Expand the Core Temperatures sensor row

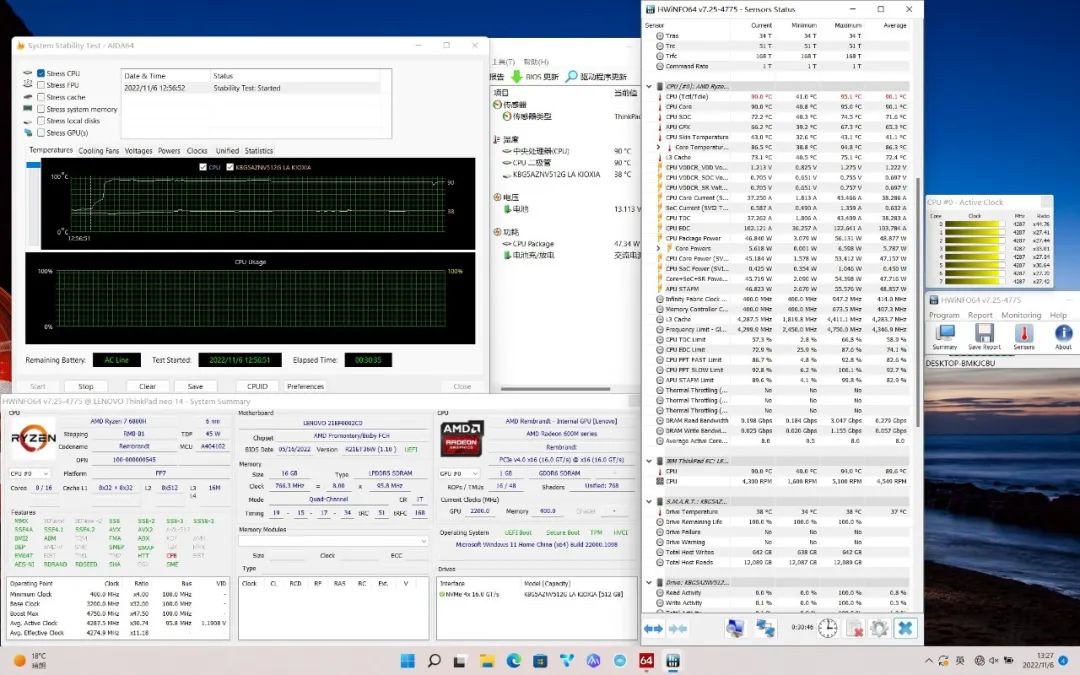[658, 147]
